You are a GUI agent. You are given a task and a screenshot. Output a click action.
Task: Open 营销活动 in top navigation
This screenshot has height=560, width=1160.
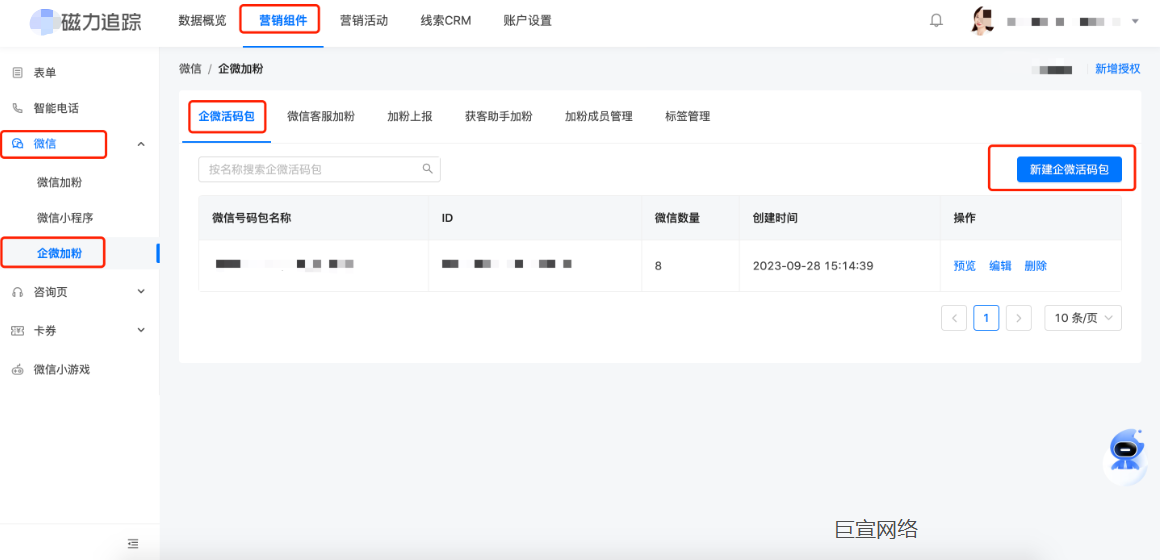click(x=363, y=21)
